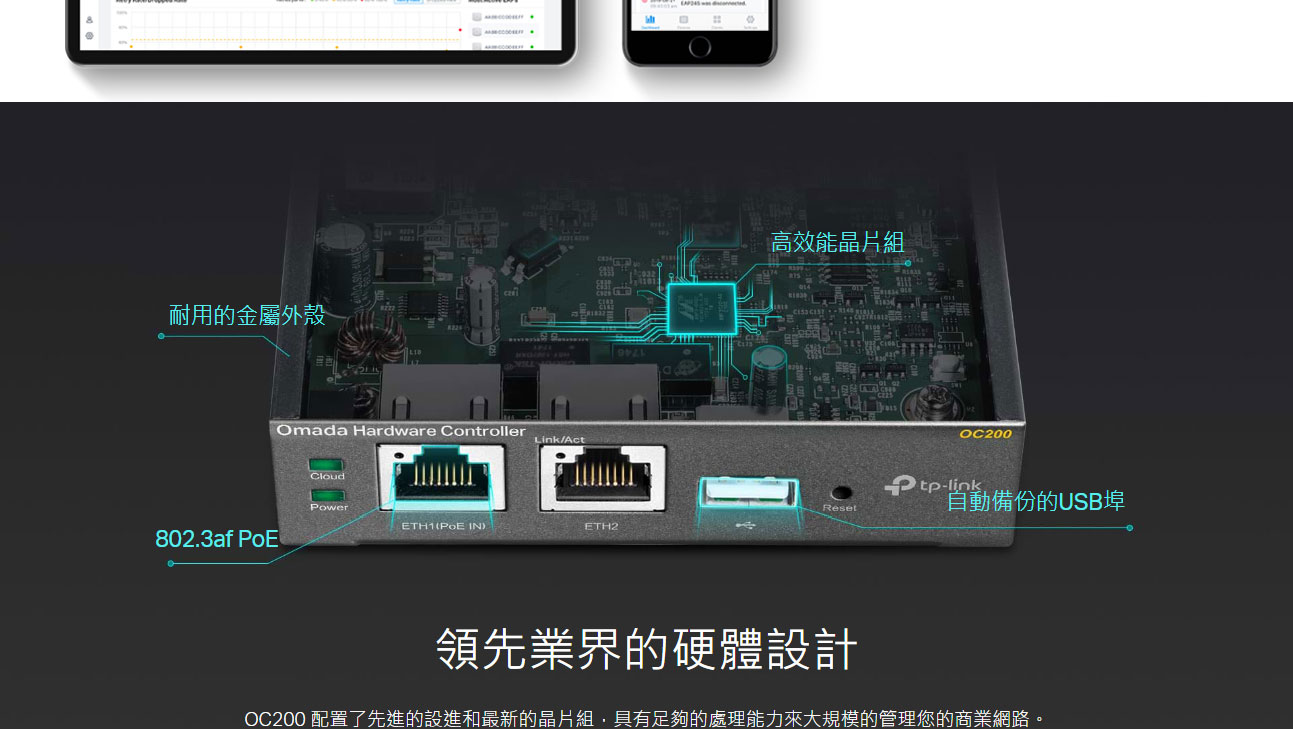Click the 自動備份的USB埠 label
The image size is (1293, 729).
point(1035,501)
